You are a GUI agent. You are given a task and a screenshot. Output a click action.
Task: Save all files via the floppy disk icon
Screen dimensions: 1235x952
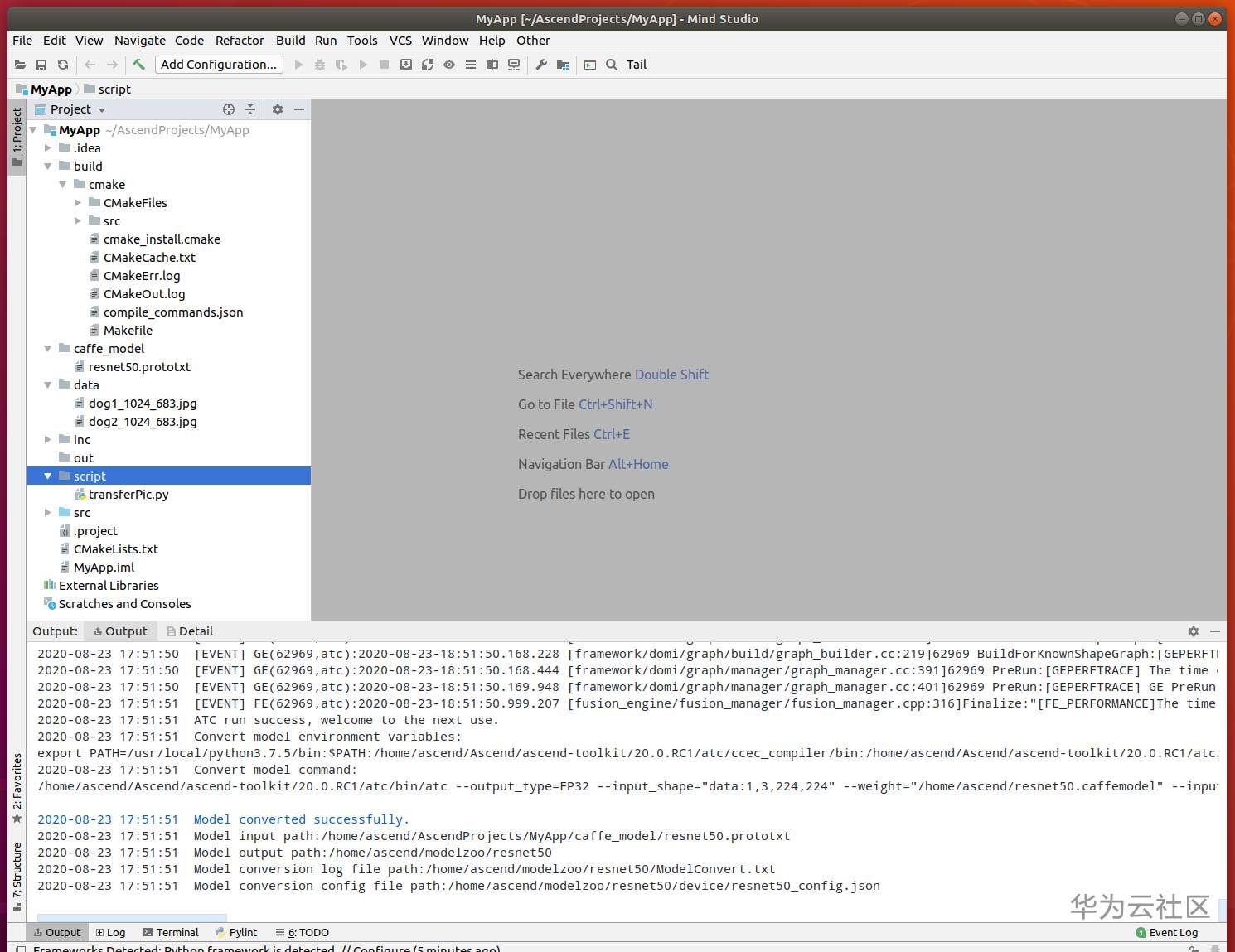pyautogui.click(x=41, y=65)
